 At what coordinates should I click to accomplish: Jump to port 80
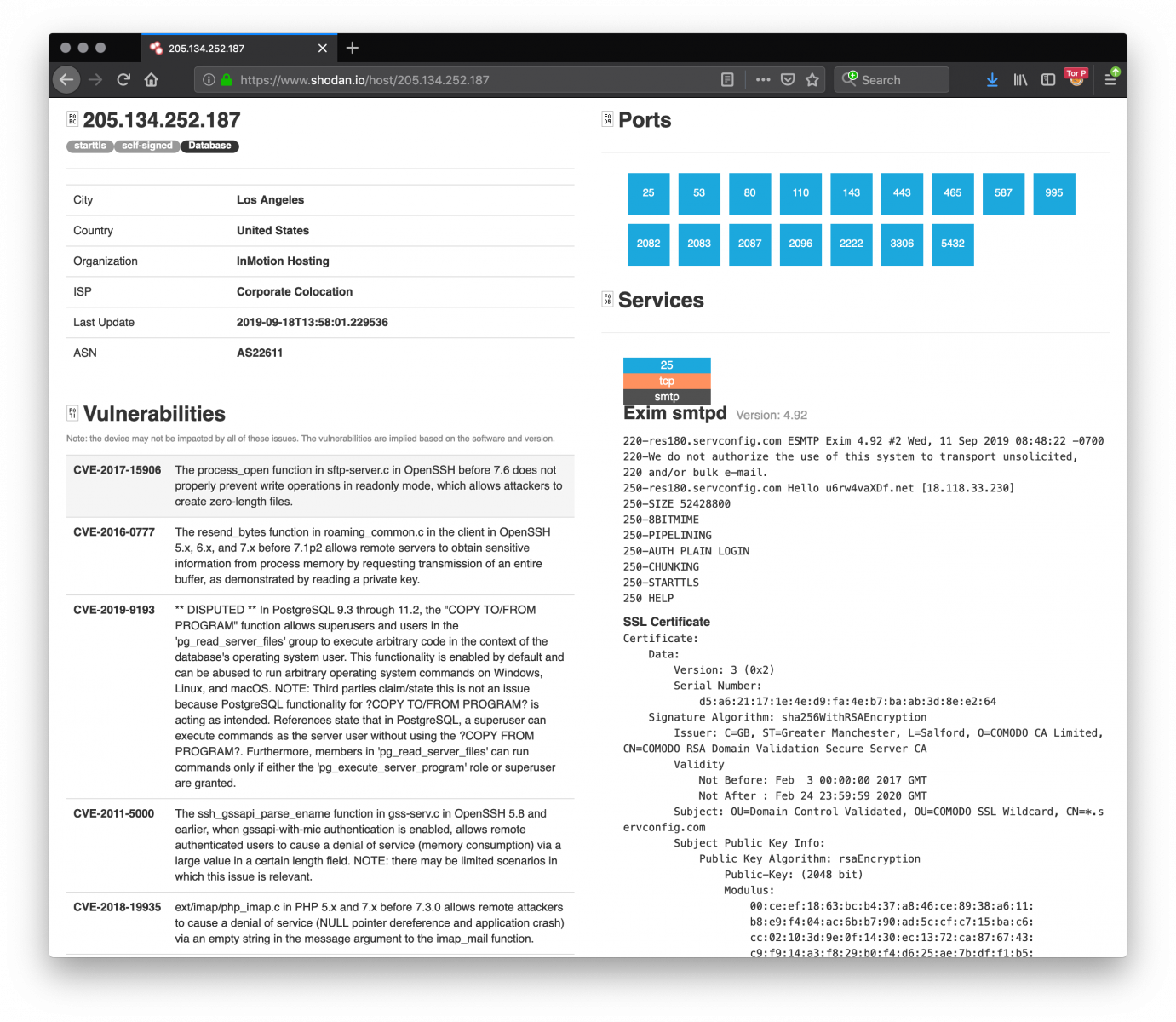point(749,193)
